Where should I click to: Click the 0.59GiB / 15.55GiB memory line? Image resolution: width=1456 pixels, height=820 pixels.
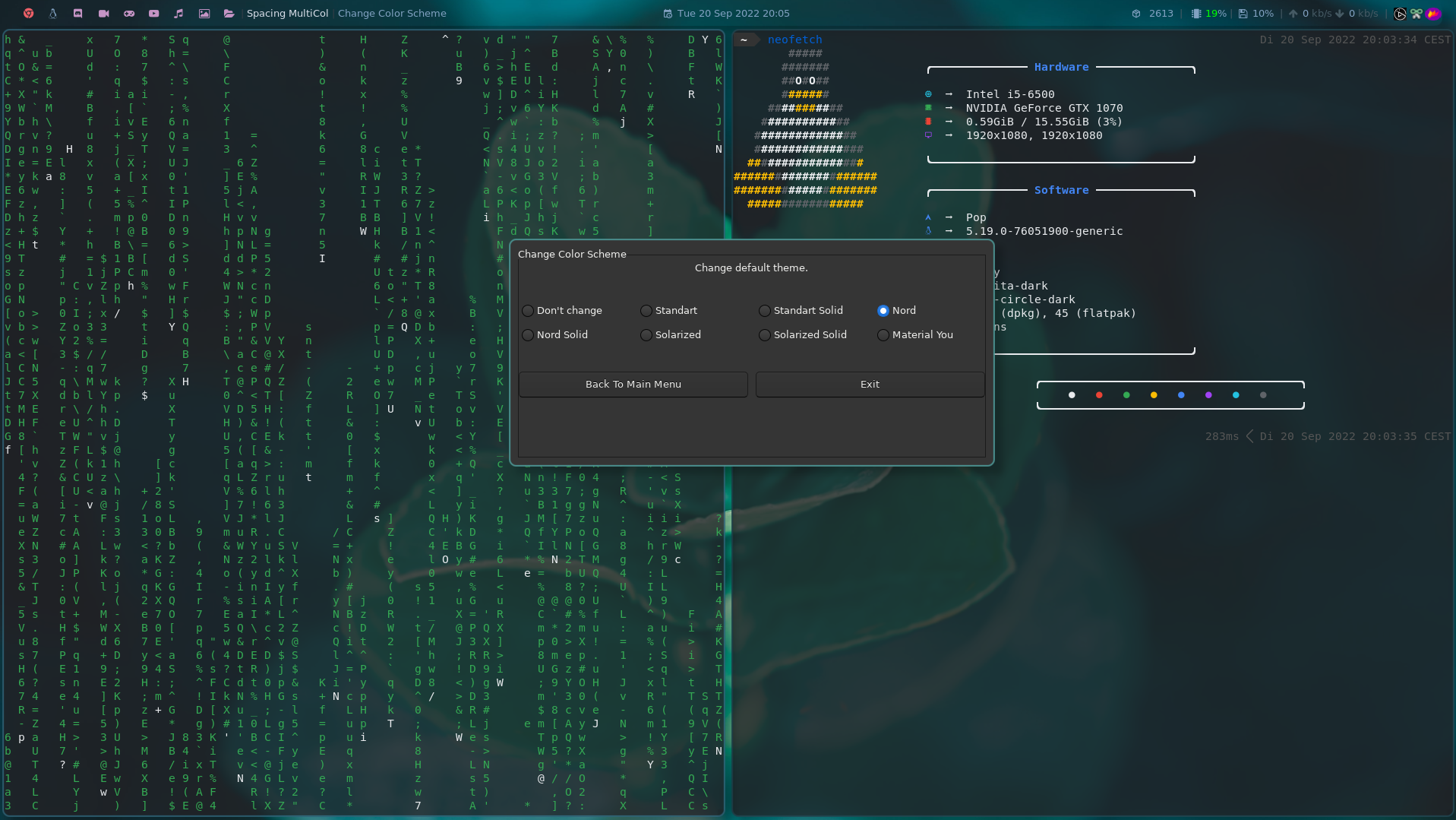[1044, 122]
